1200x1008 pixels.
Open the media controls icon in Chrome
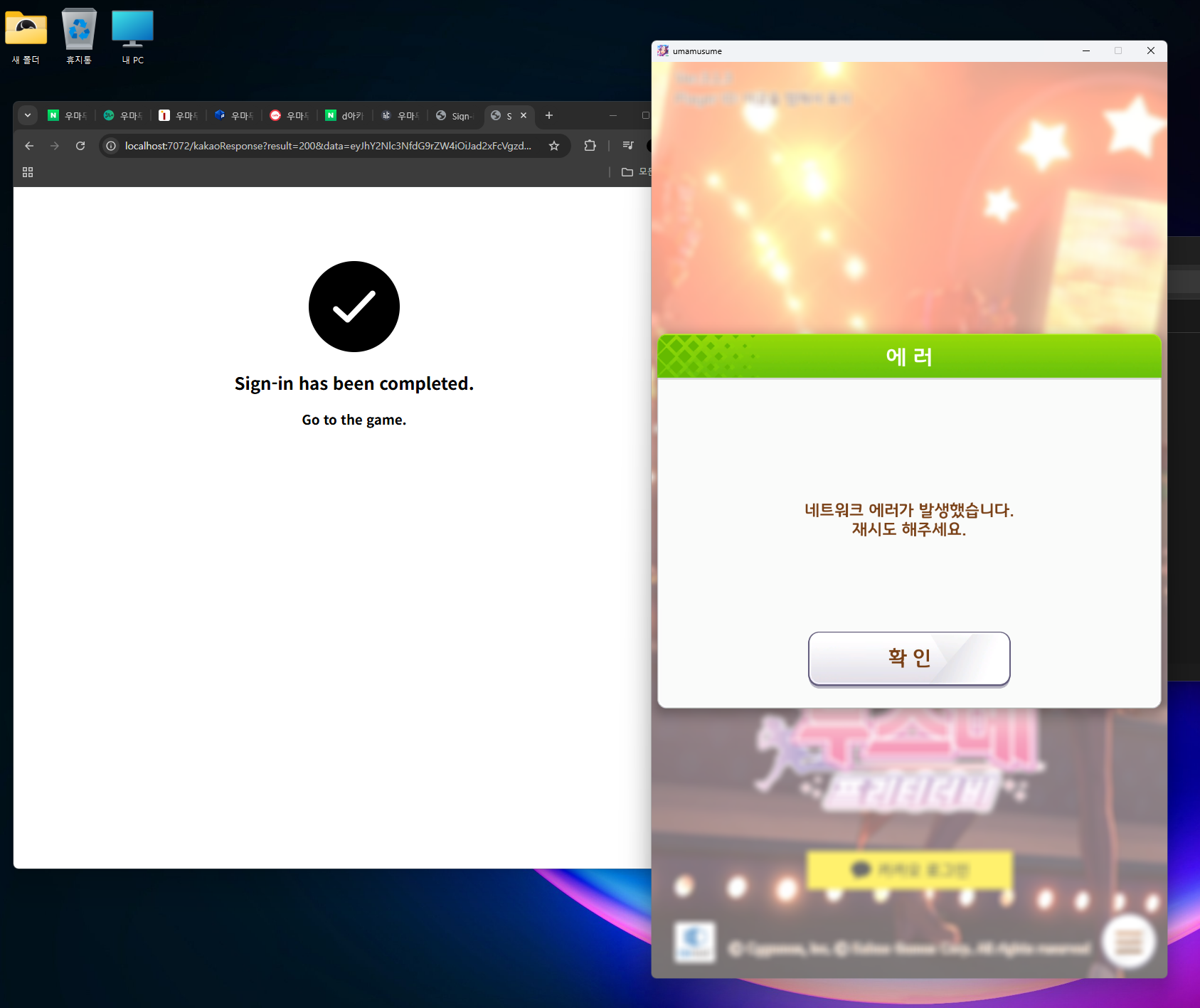628,146
